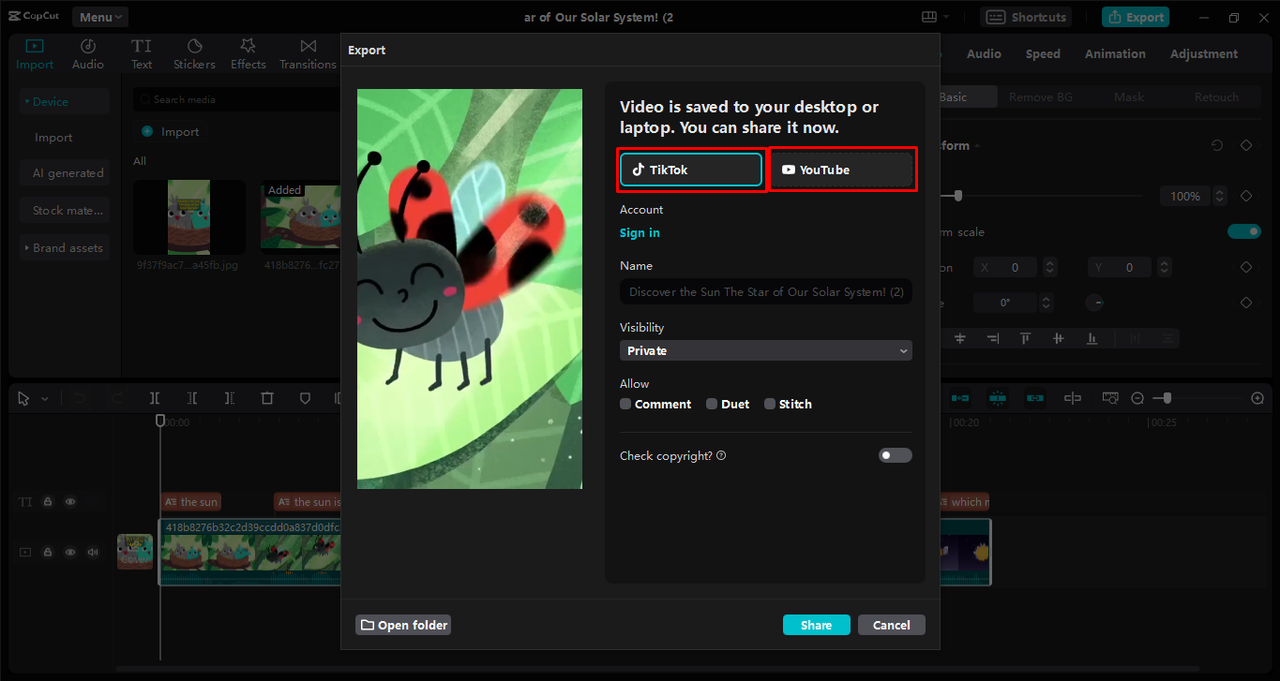
Task: Click the timeline zoom in icon
Action: (x=1258, y=398)
